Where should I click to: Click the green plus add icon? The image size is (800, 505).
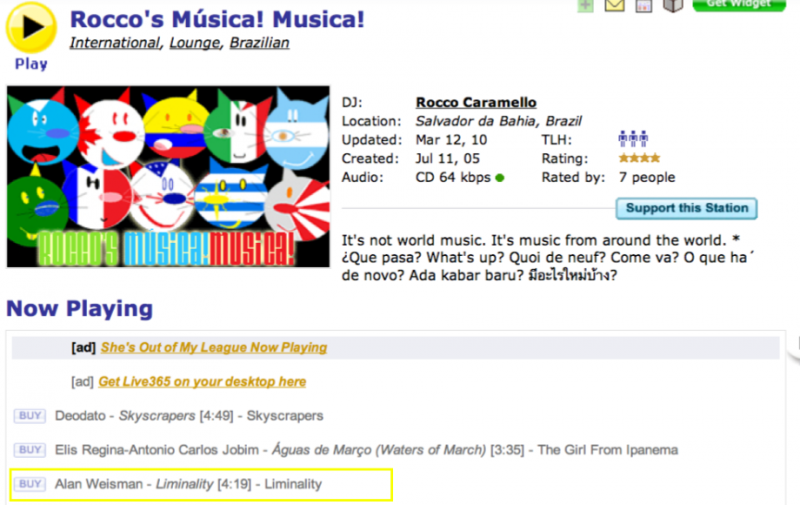point(585,5)
